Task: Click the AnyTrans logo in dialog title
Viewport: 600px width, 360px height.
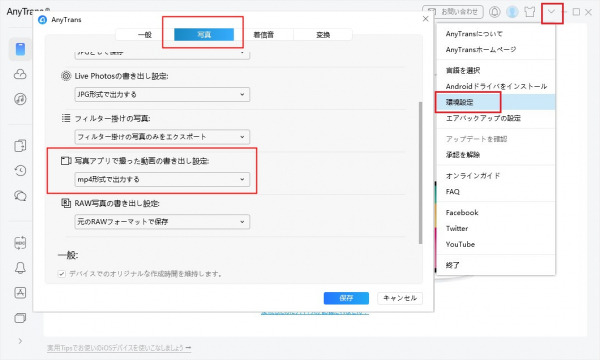Action: click(42, 20)
